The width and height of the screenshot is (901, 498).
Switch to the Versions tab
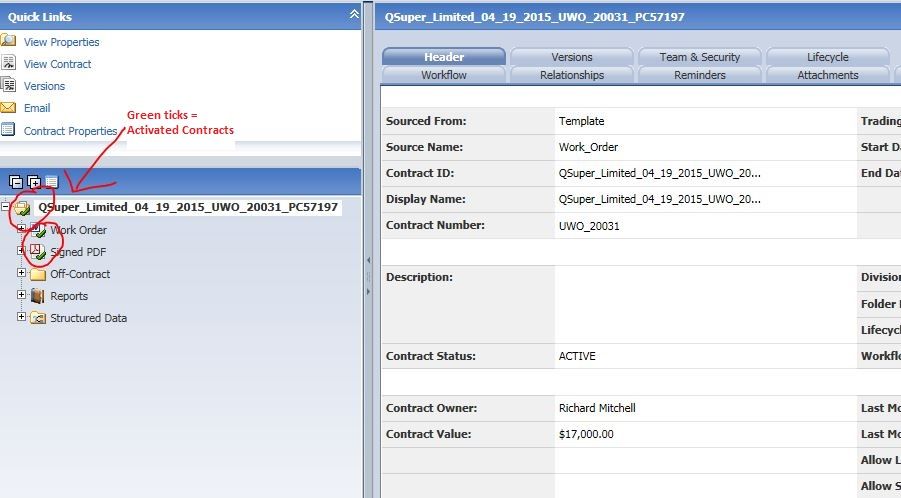(572, 57)
